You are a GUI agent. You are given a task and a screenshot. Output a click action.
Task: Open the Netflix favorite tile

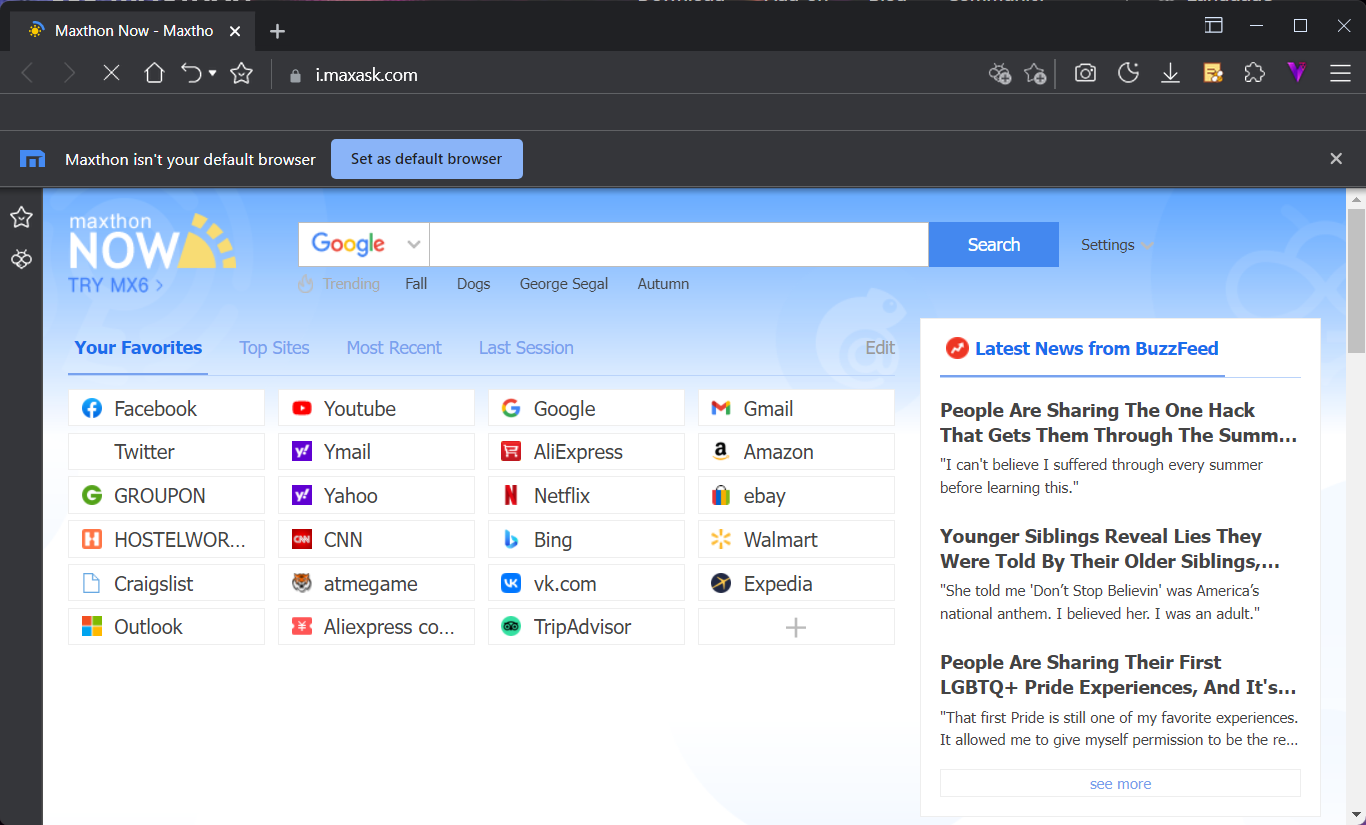pos(586,495)
